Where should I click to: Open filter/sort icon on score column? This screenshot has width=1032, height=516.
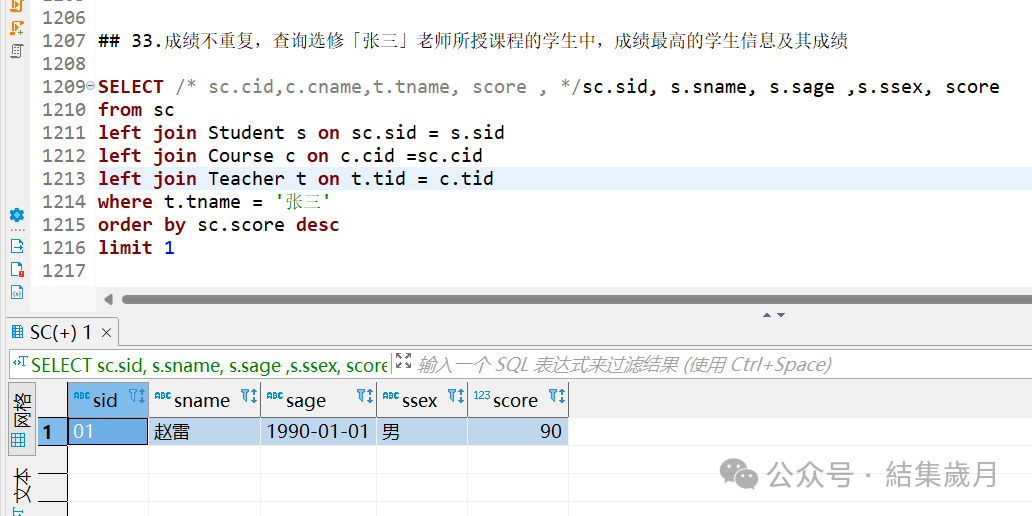(x=557, y=396)
